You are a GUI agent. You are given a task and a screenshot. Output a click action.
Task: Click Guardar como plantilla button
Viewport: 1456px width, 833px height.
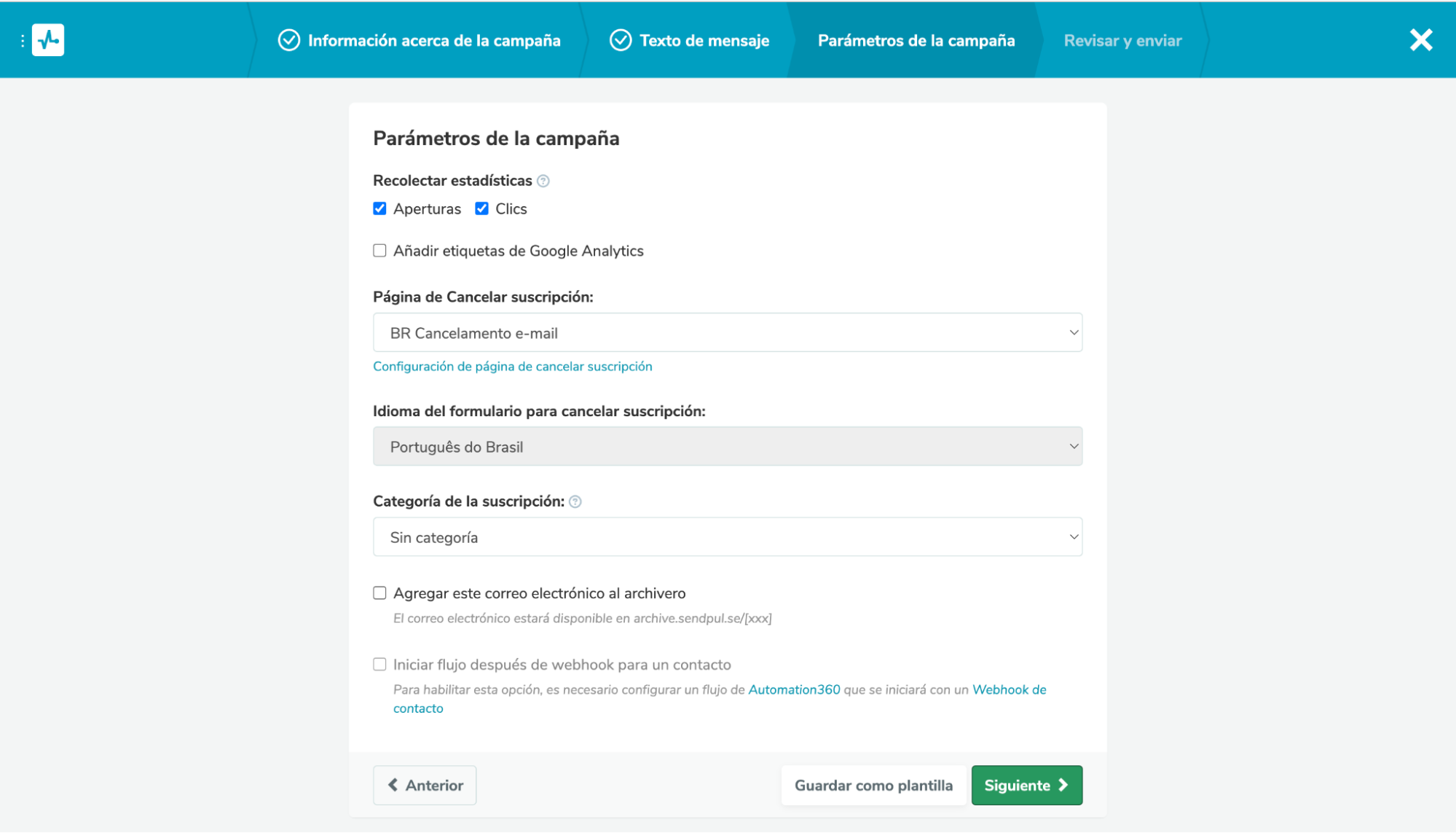pos(873,785)
